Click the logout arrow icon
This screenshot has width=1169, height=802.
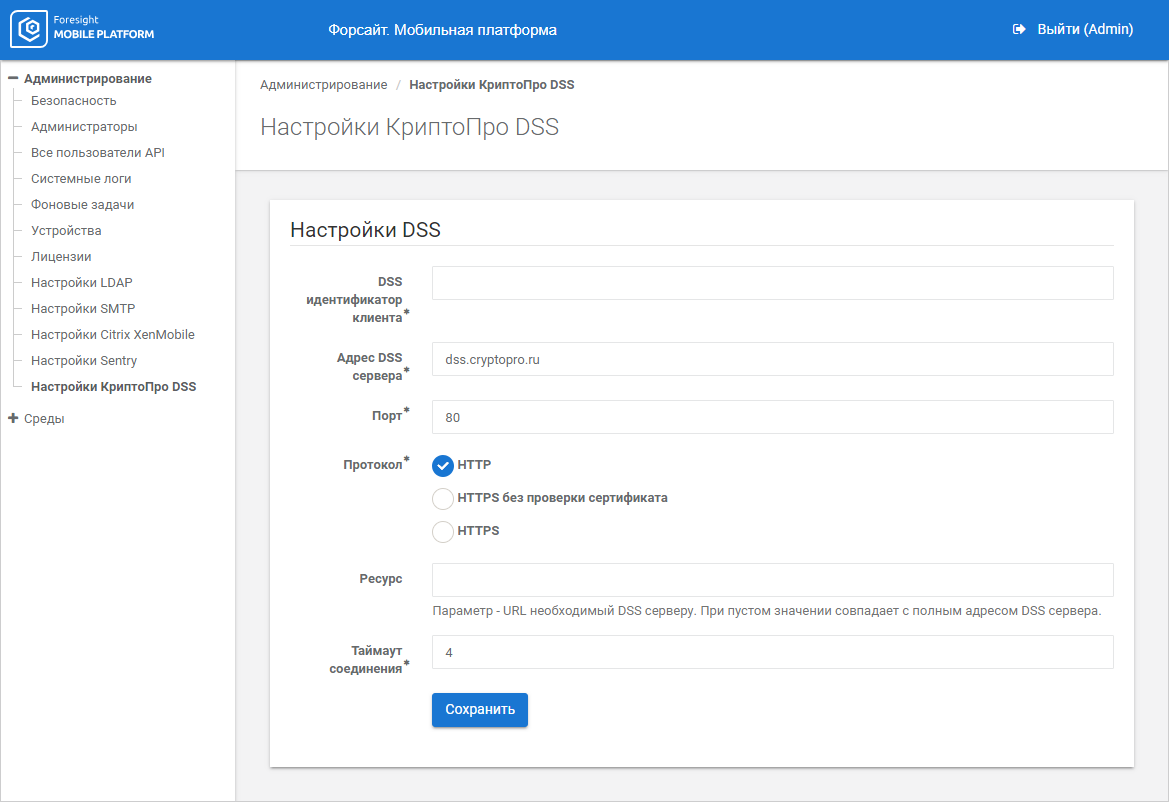click(x=1019, y=30)
